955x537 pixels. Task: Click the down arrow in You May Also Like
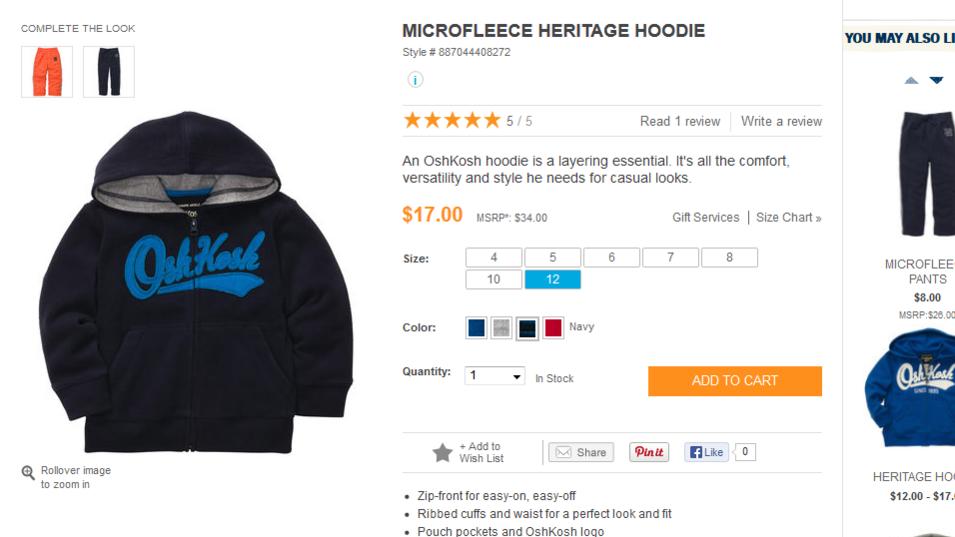pyautogui.click(x=936, y=80)
